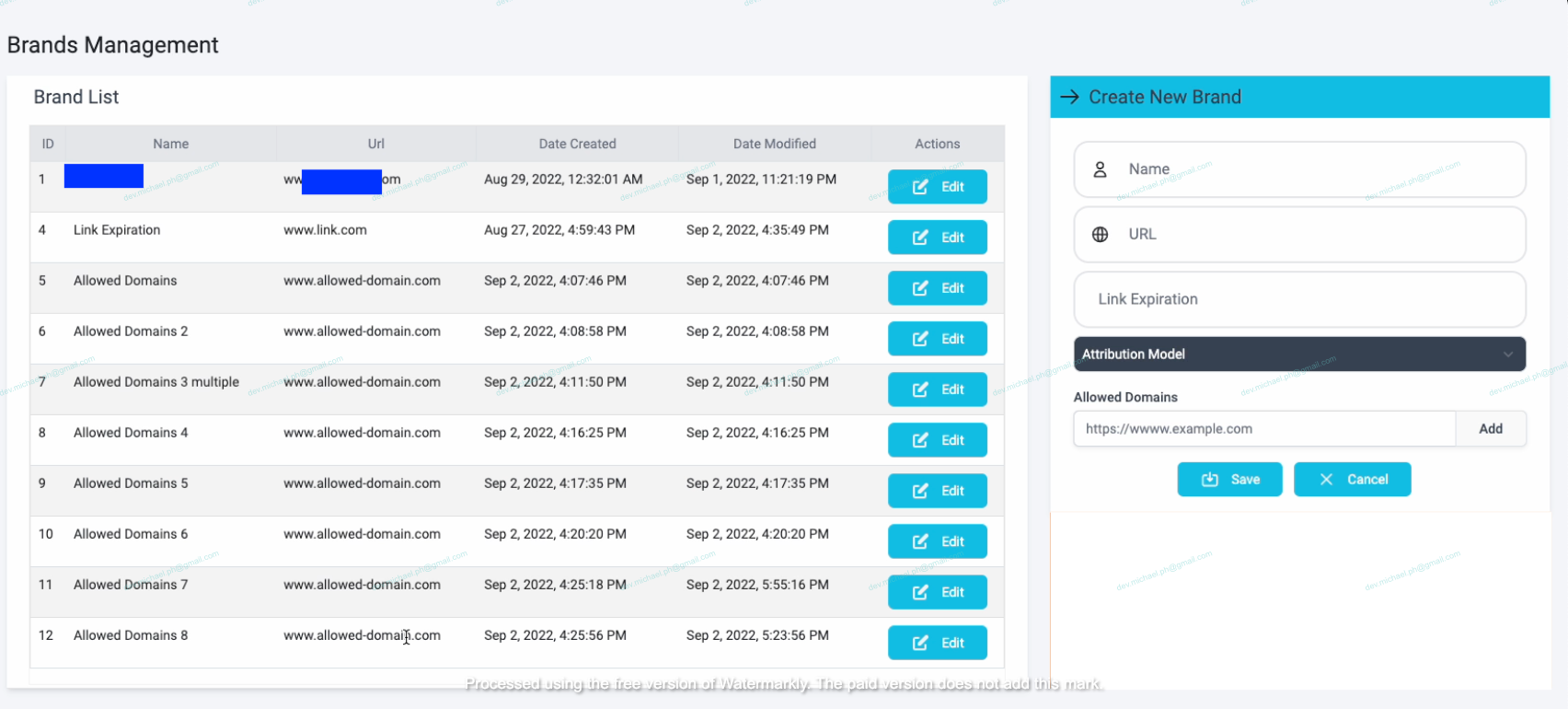Screen dimensions: 1568x709
Task: Click the Name column header
Action: click(x=170, y=144)
